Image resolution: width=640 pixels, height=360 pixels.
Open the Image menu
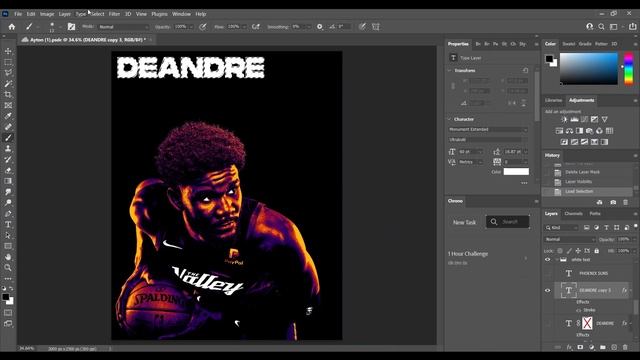(x=47, y=14)
